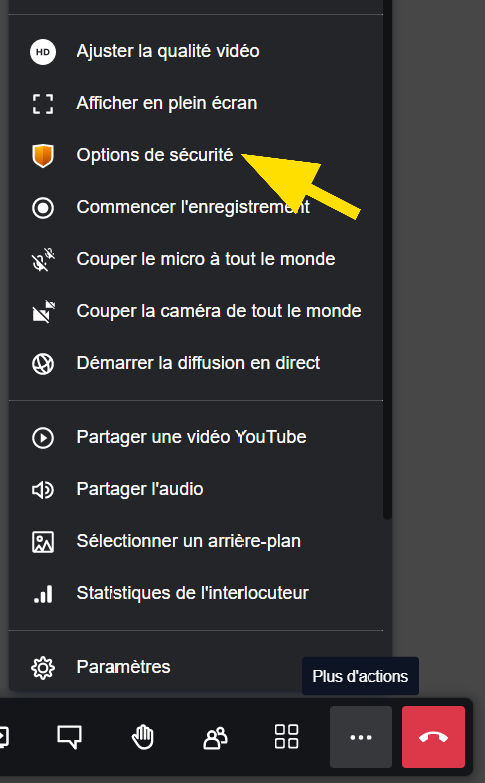The width and height of the screenshot is (485, 783).
Task: Click the three-dots more actions button
Action: pyautogui.click(x=361, y=737)
